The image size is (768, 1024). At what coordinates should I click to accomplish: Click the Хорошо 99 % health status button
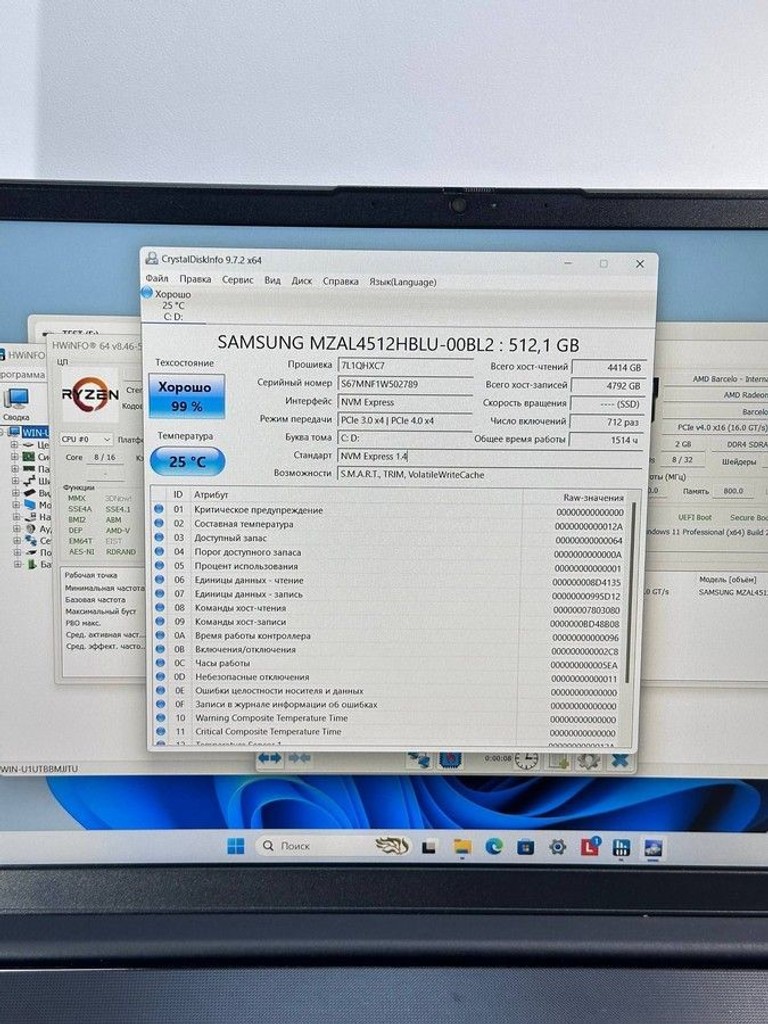(x=187, y=396)
